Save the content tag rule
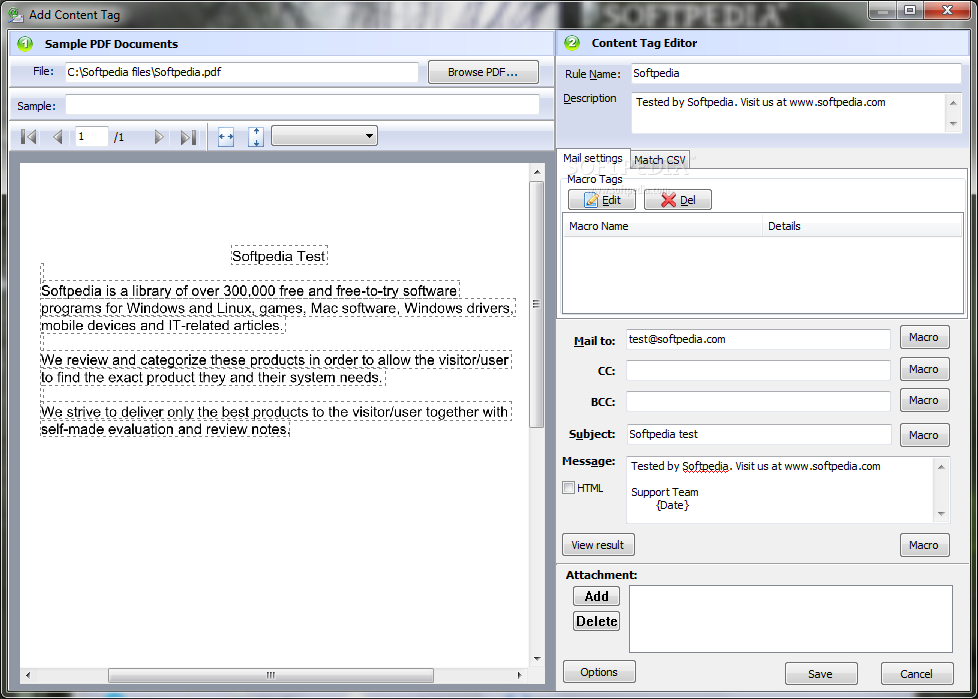 click(x=821, y=674)
